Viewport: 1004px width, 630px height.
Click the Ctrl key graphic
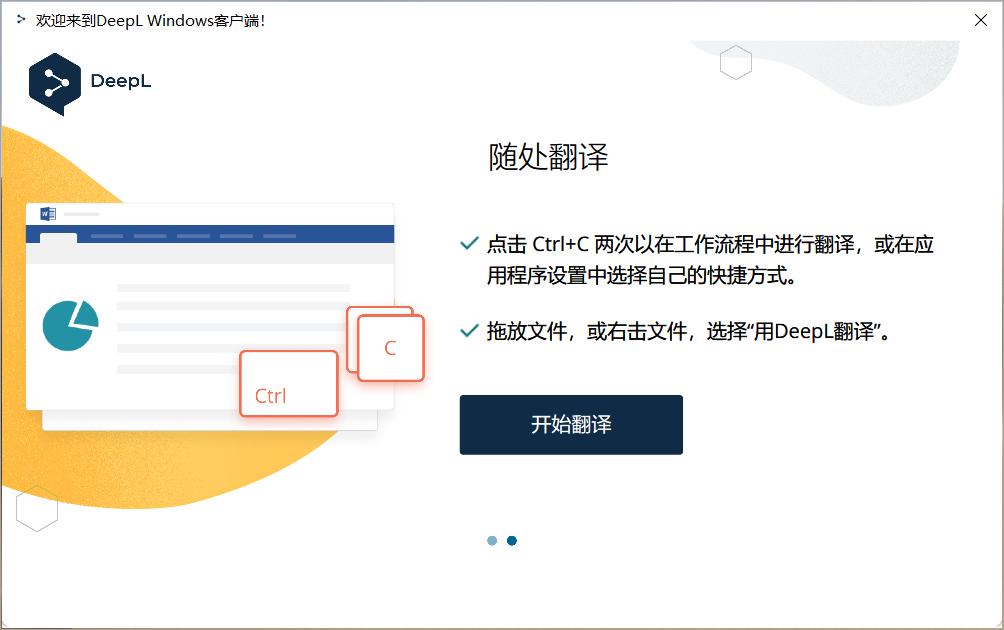[288, 384]
